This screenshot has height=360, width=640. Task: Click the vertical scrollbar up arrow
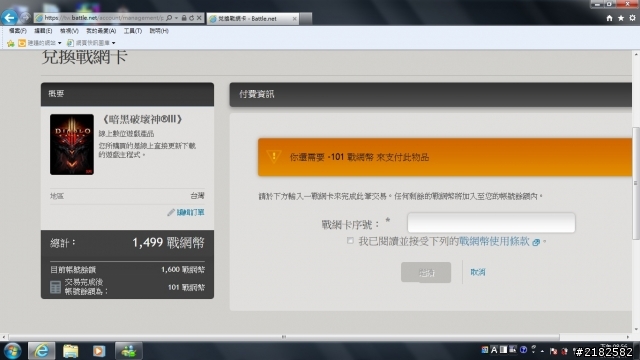tap(636, 54)
